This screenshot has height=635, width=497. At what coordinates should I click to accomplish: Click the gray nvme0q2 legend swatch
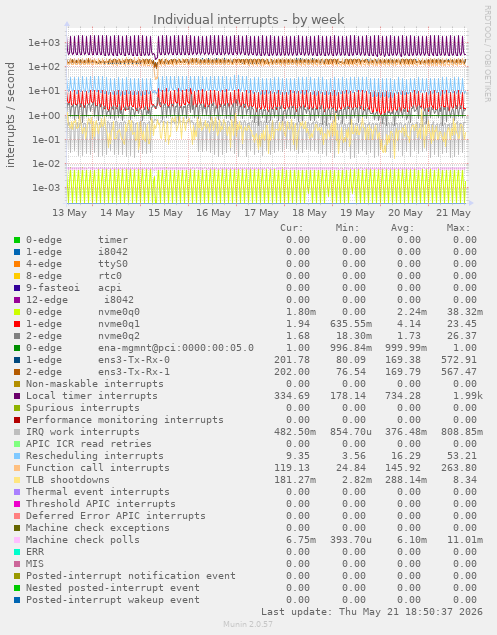(x=17, y=336)
